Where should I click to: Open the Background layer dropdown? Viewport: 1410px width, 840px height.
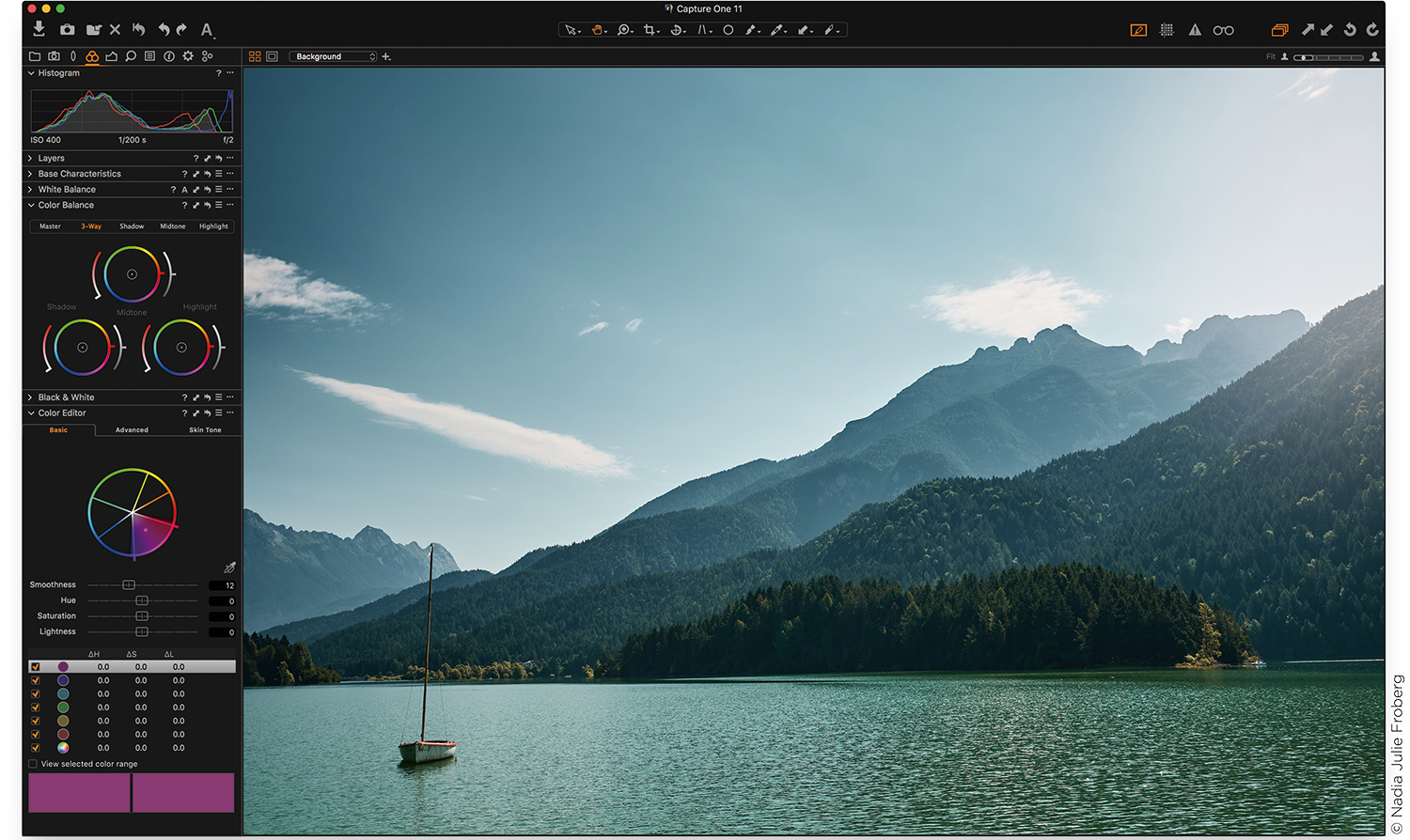coord(334,55)
